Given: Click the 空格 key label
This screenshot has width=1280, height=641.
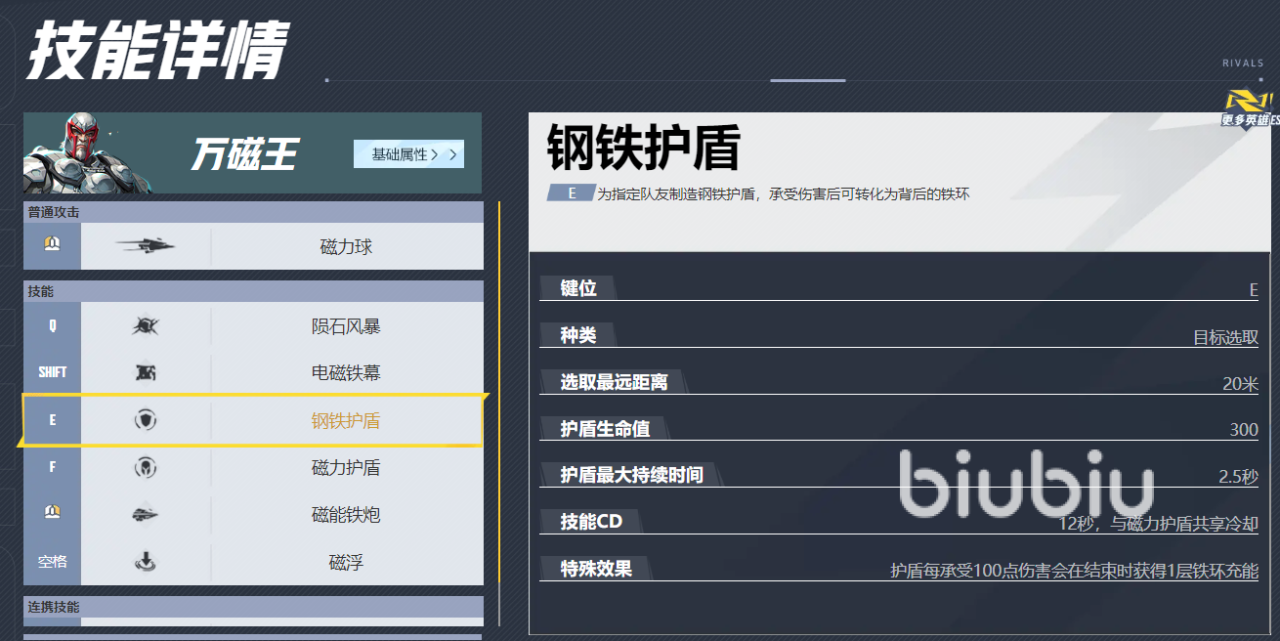Looking at the screenshot, I should tap(52, 562).
